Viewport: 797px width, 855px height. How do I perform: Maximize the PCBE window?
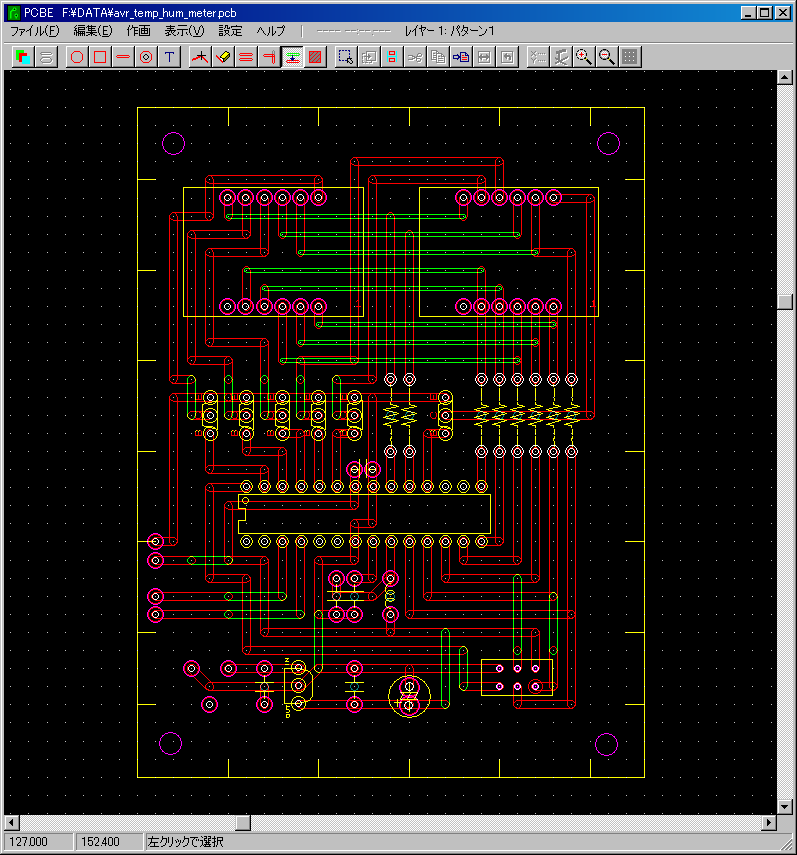(765, 13)
